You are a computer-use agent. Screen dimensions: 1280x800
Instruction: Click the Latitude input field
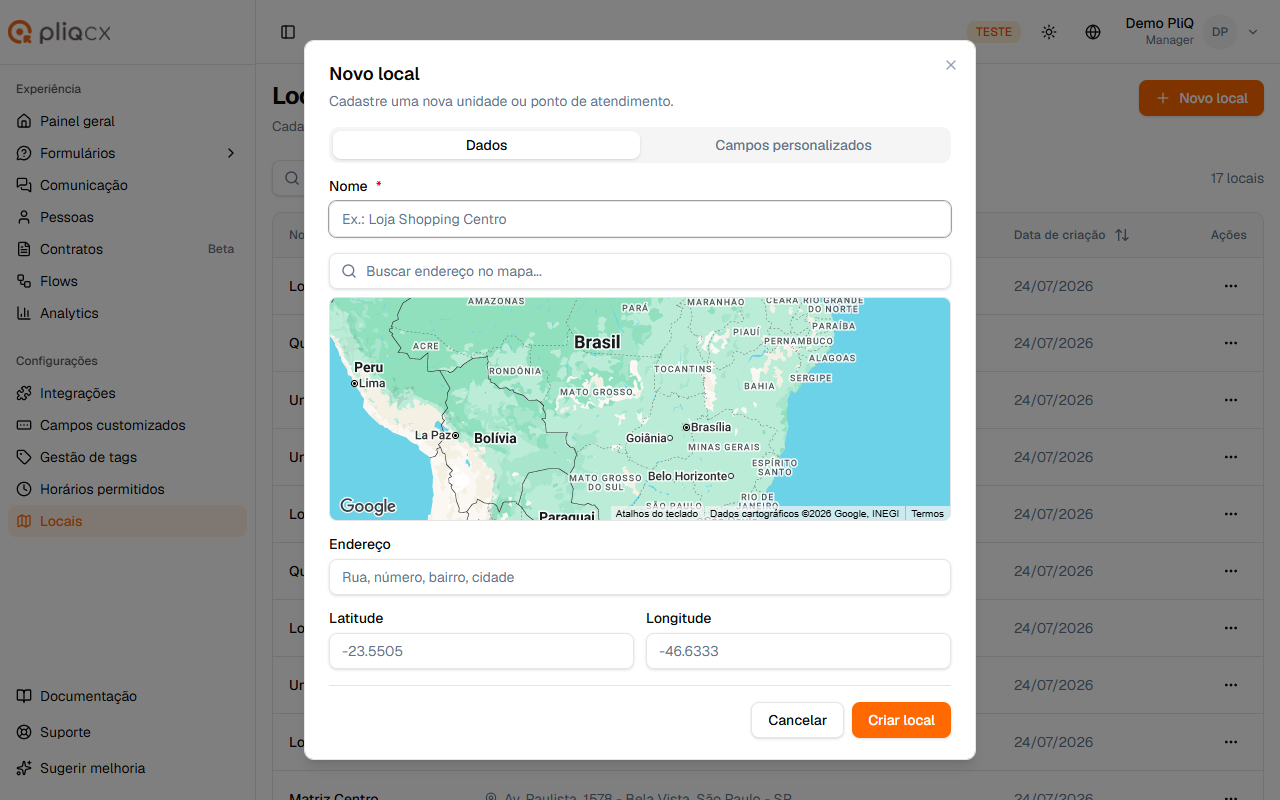[481, 651]
